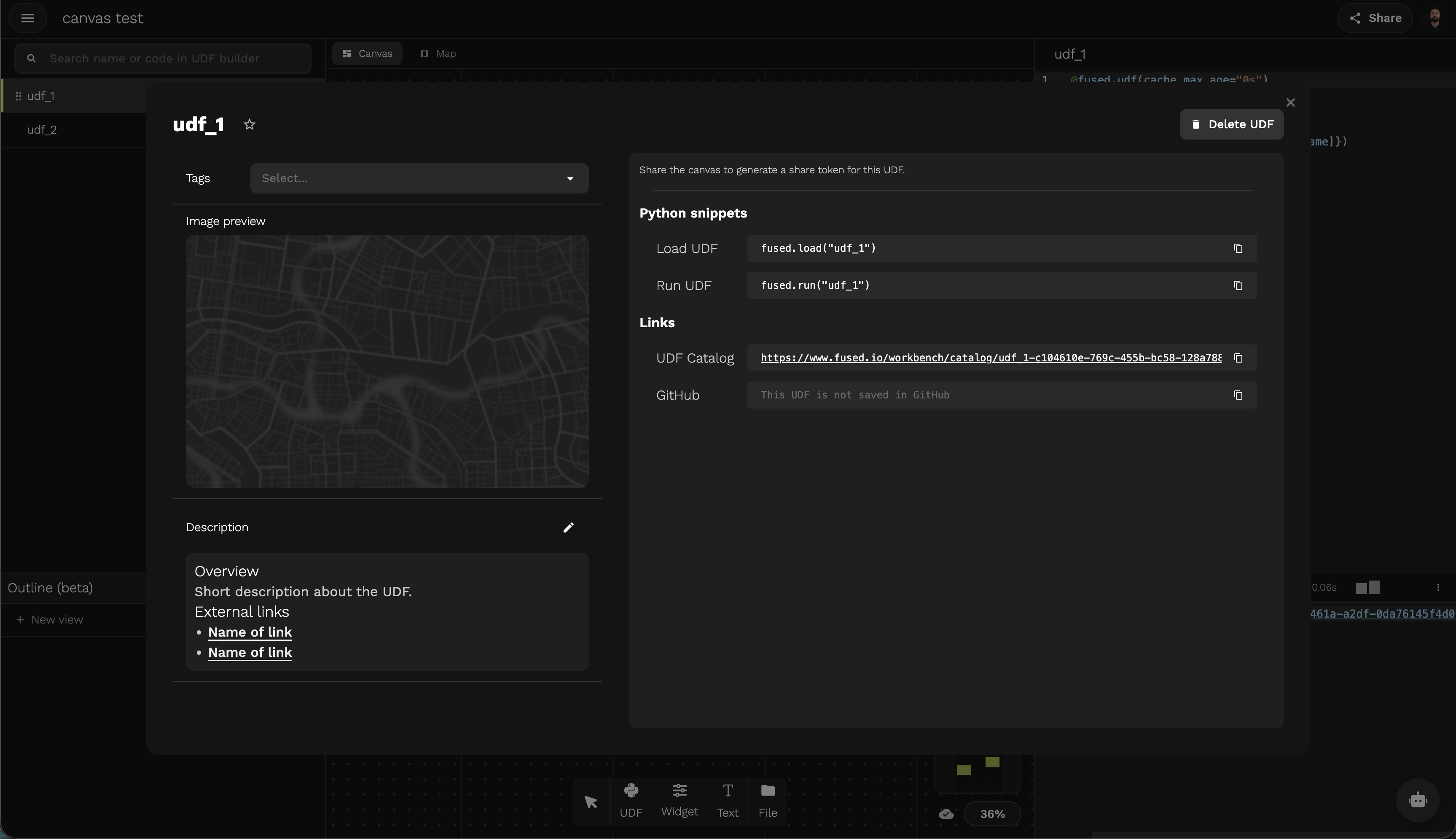Screen dimensions: 1456x839
Task: Close the udf_1 details dialog
Action: coord(1291,102)
